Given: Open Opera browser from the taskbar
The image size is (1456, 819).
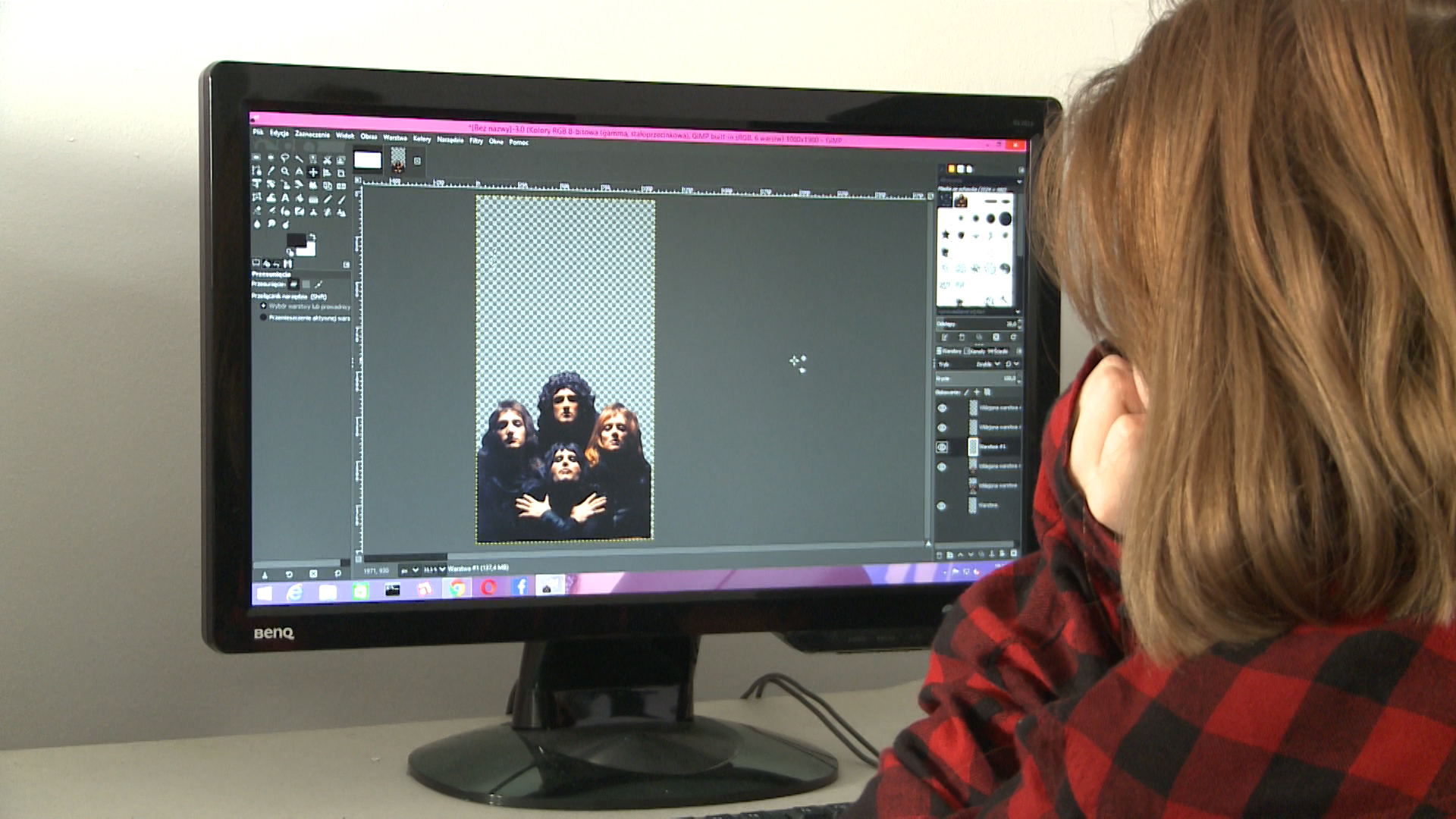Looking at the screenshot, I should (489, 588).
